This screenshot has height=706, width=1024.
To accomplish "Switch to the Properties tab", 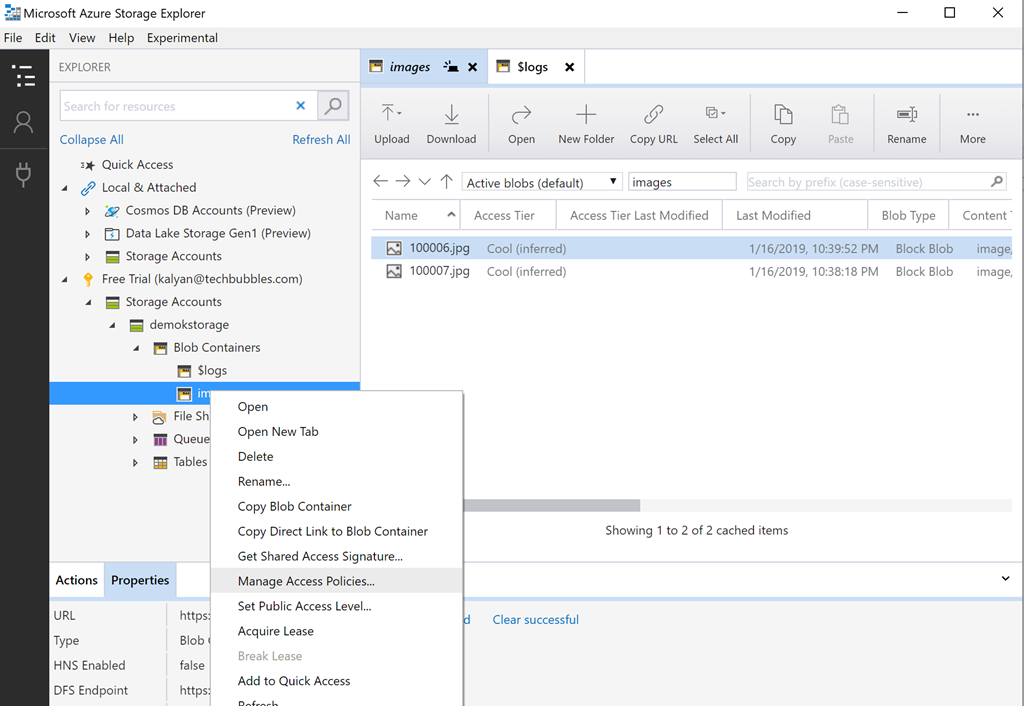I will [x=140, y=580].
